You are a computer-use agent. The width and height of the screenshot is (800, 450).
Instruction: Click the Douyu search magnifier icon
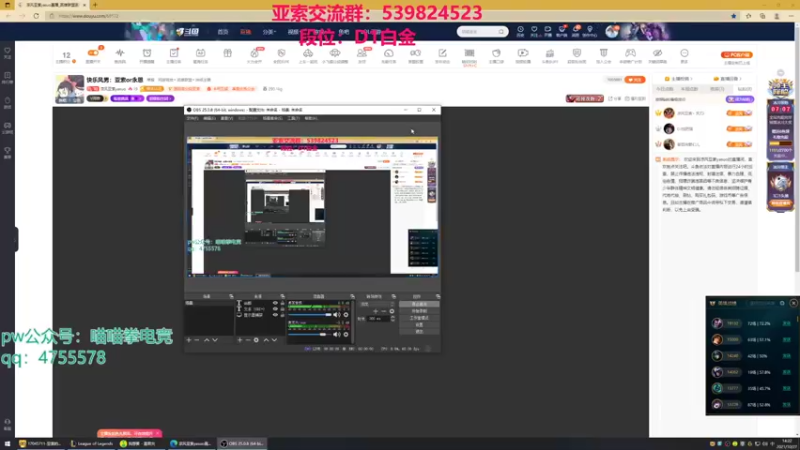click(x=501, y=32)
